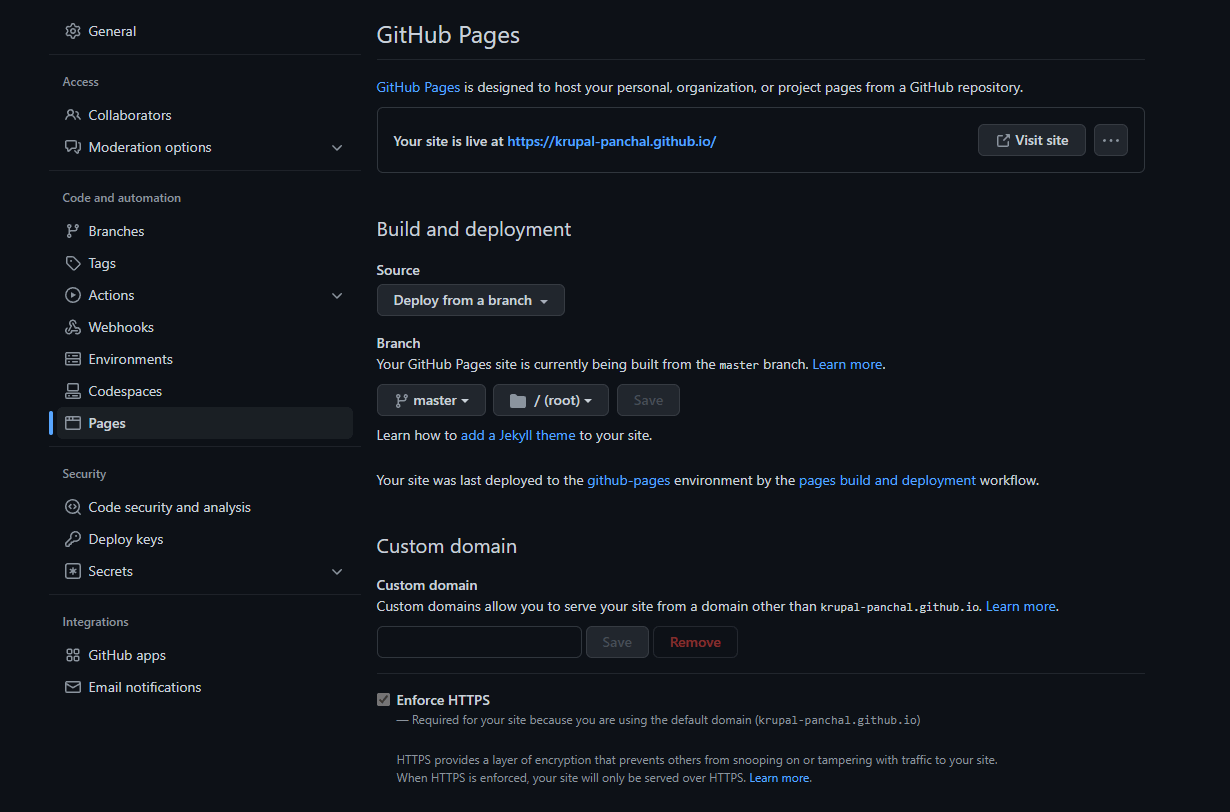Viewport: 1230px width, 812px height.
Task: Click the Visit site button
Action: (1031, 140)
